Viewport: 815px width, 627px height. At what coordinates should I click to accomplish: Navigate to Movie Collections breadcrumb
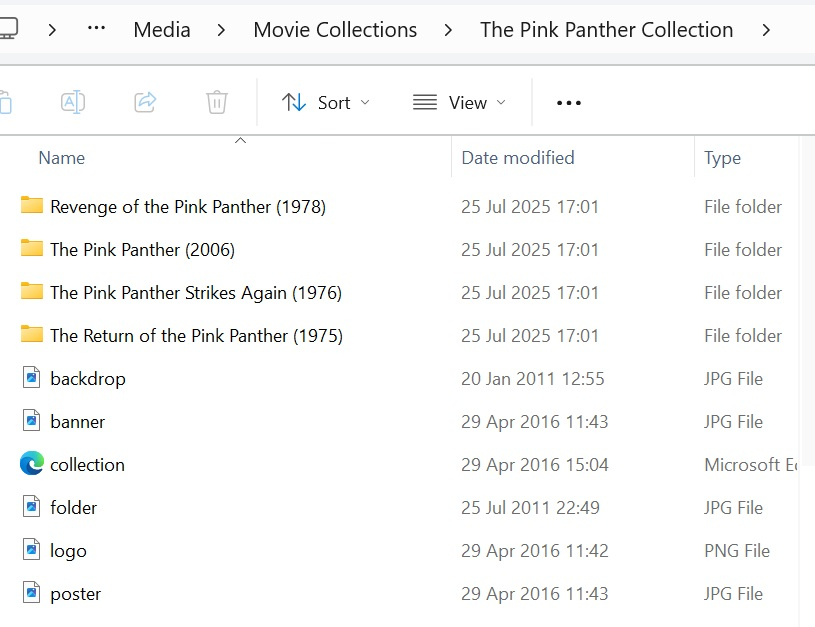click(x=335, y=30)
